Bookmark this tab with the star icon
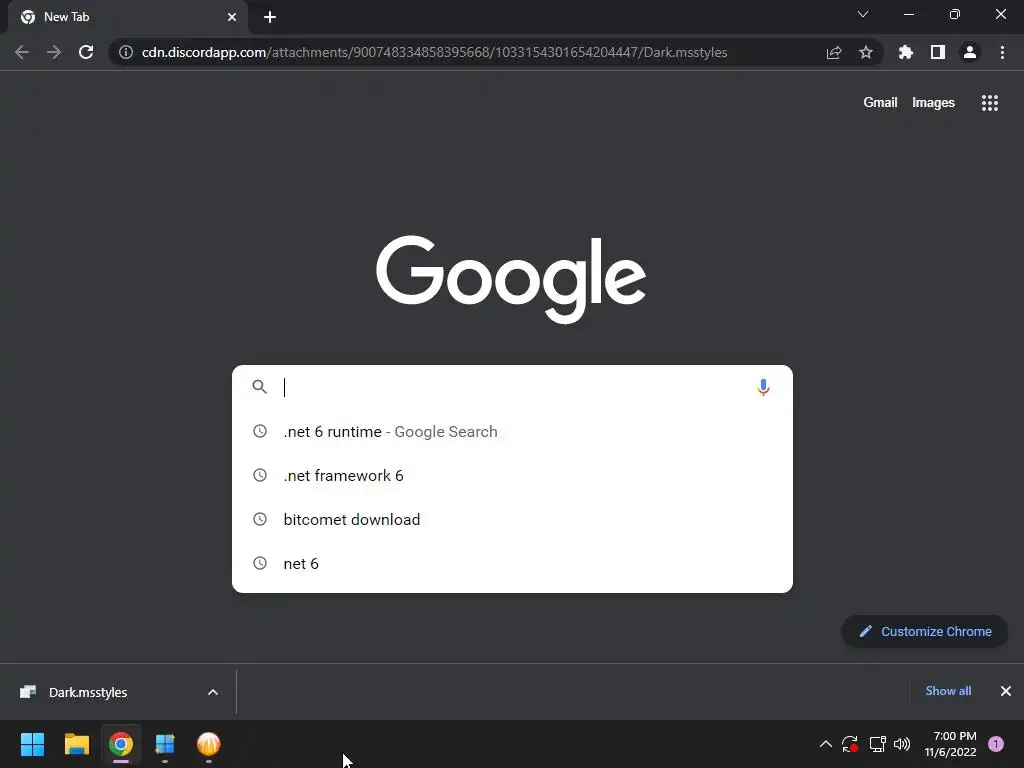Screen dimensions: 1024x768 click(866, 52)
